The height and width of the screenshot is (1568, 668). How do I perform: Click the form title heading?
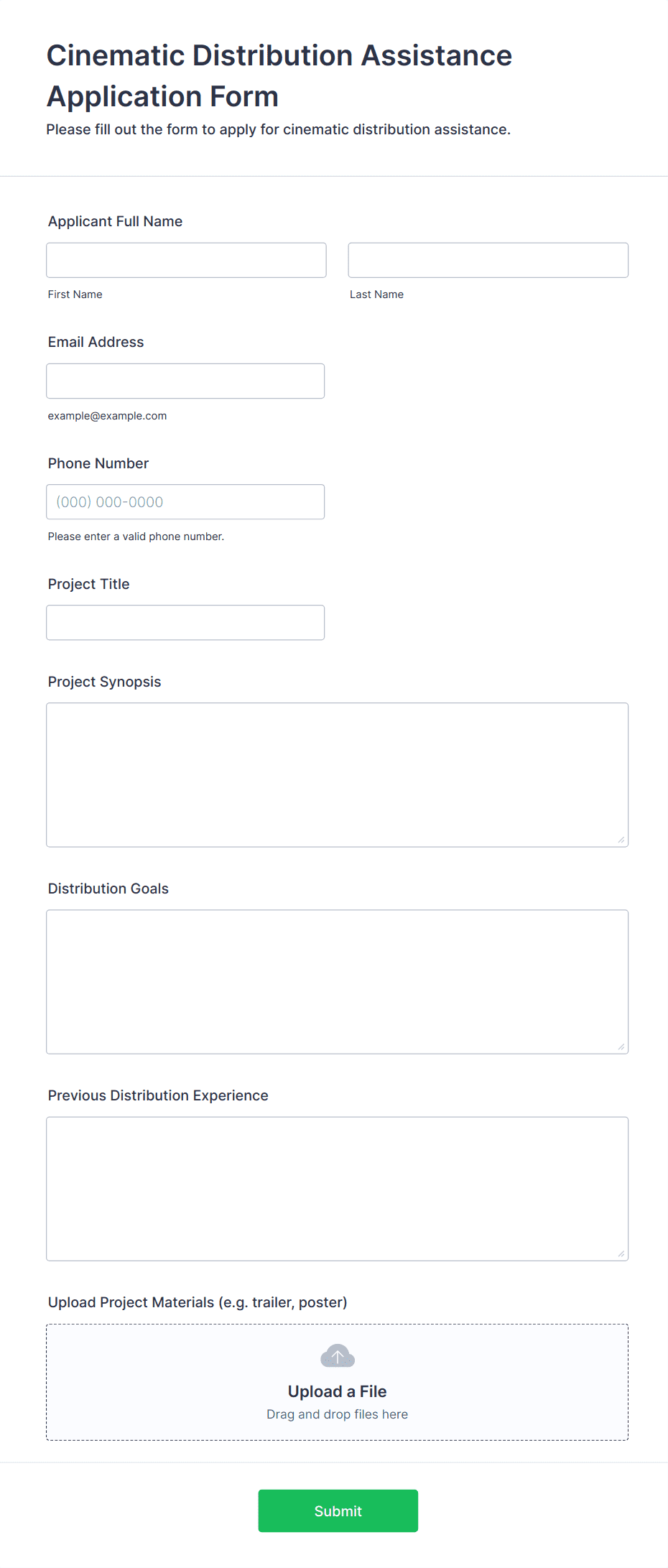[279, 75]
